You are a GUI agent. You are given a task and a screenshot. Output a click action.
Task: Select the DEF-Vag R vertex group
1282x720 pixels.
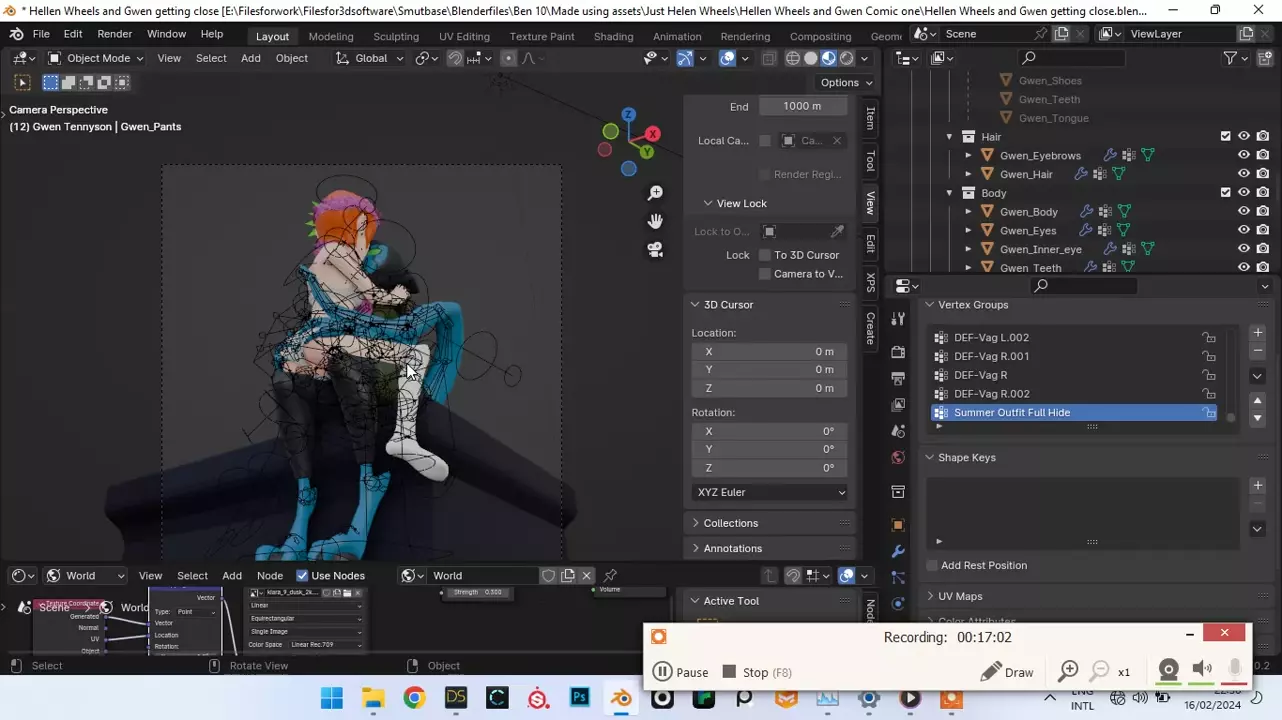[x=980, y=375]
